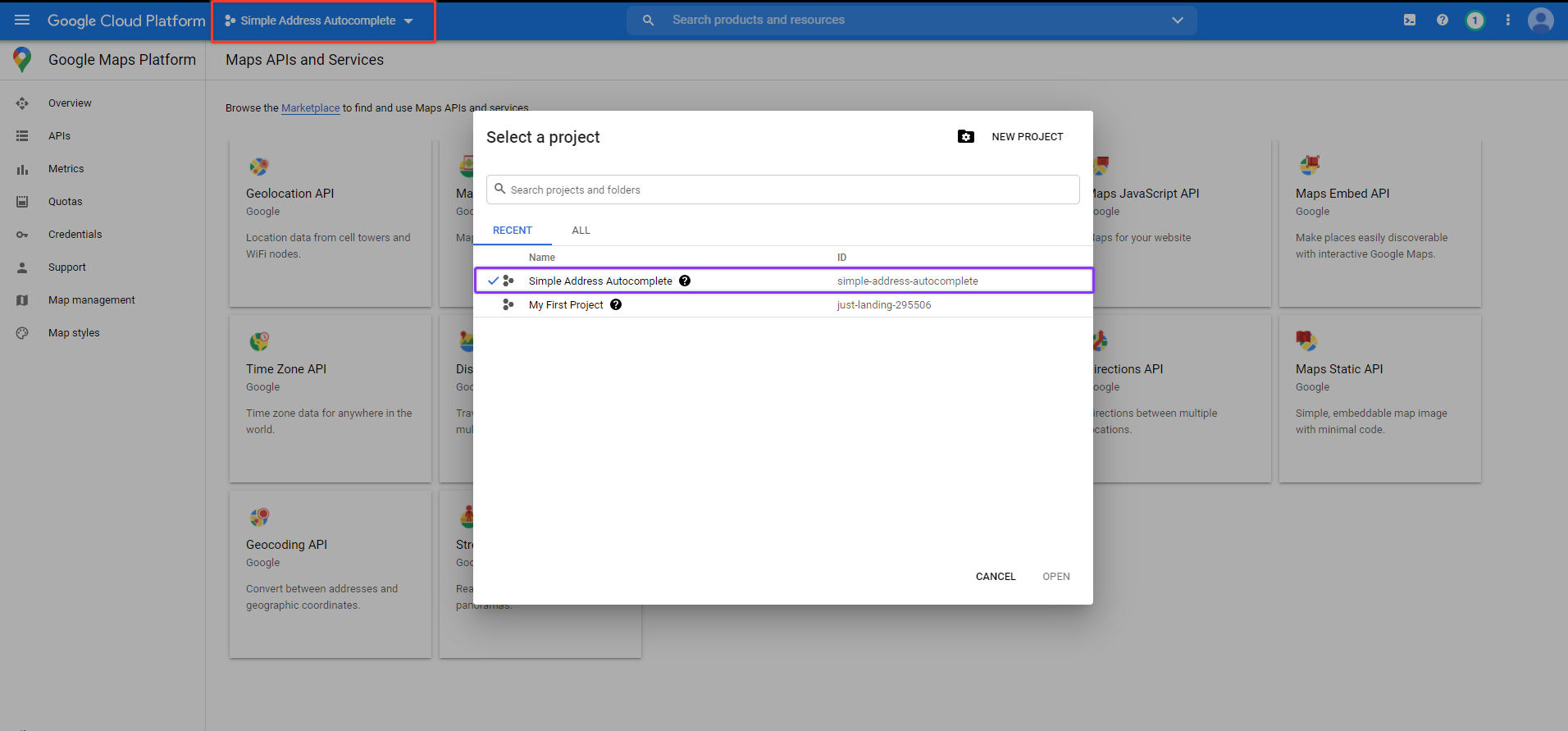This screenshot has width=1568, height=731.
Task: Switch to the RECENT tab
Action: [x=513, y=231]
